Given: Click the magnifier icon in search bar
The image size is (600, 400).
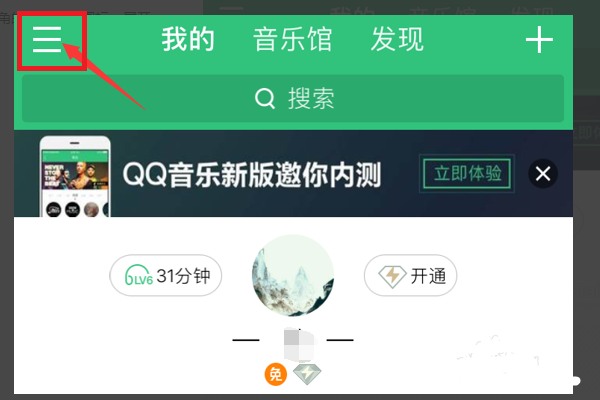Looking at the screenshot, I should [265, 98].
